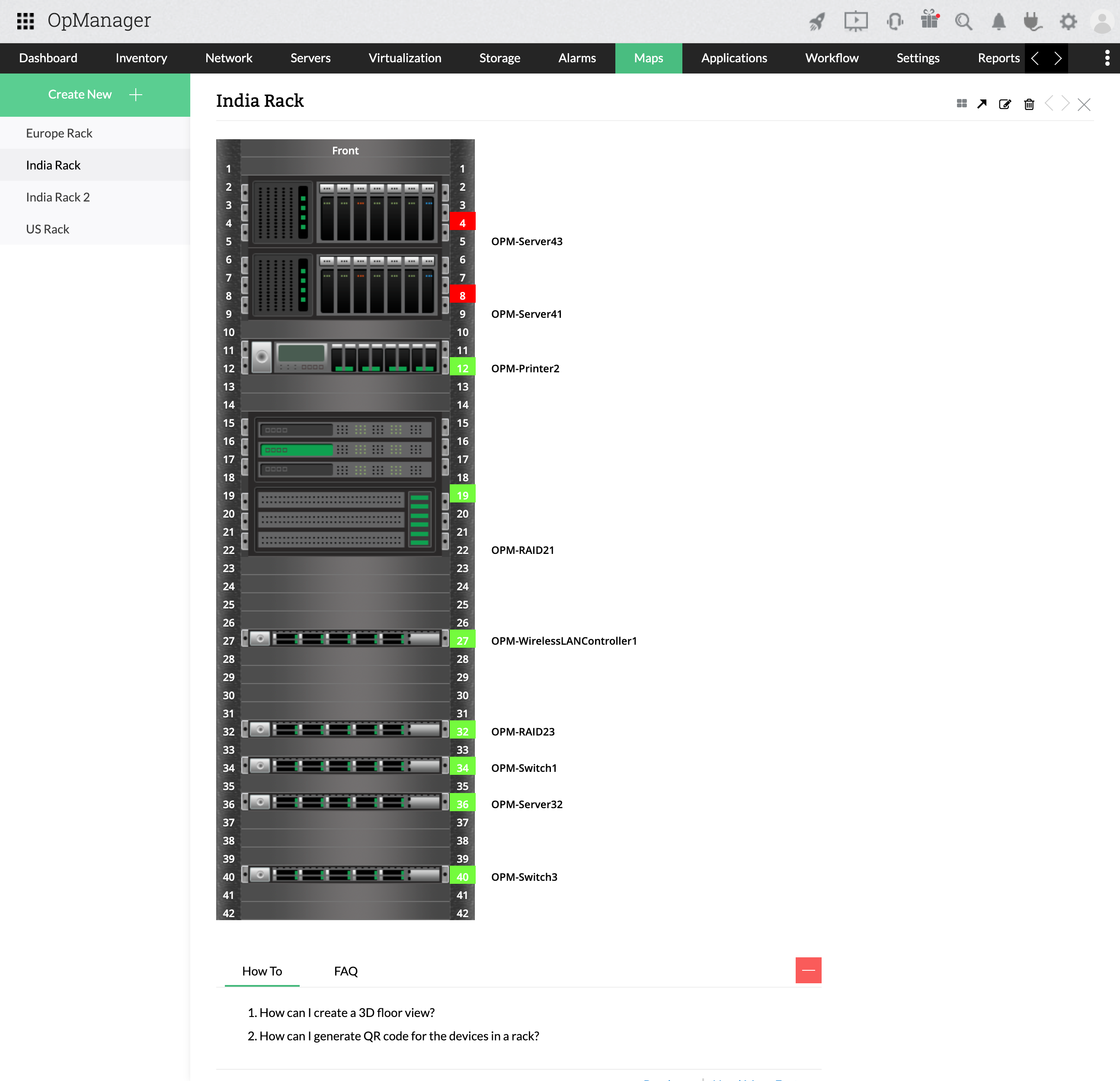Open the search magnifier icon
Viewport: 1120px width, 1081px height.
tap(963, 22)
